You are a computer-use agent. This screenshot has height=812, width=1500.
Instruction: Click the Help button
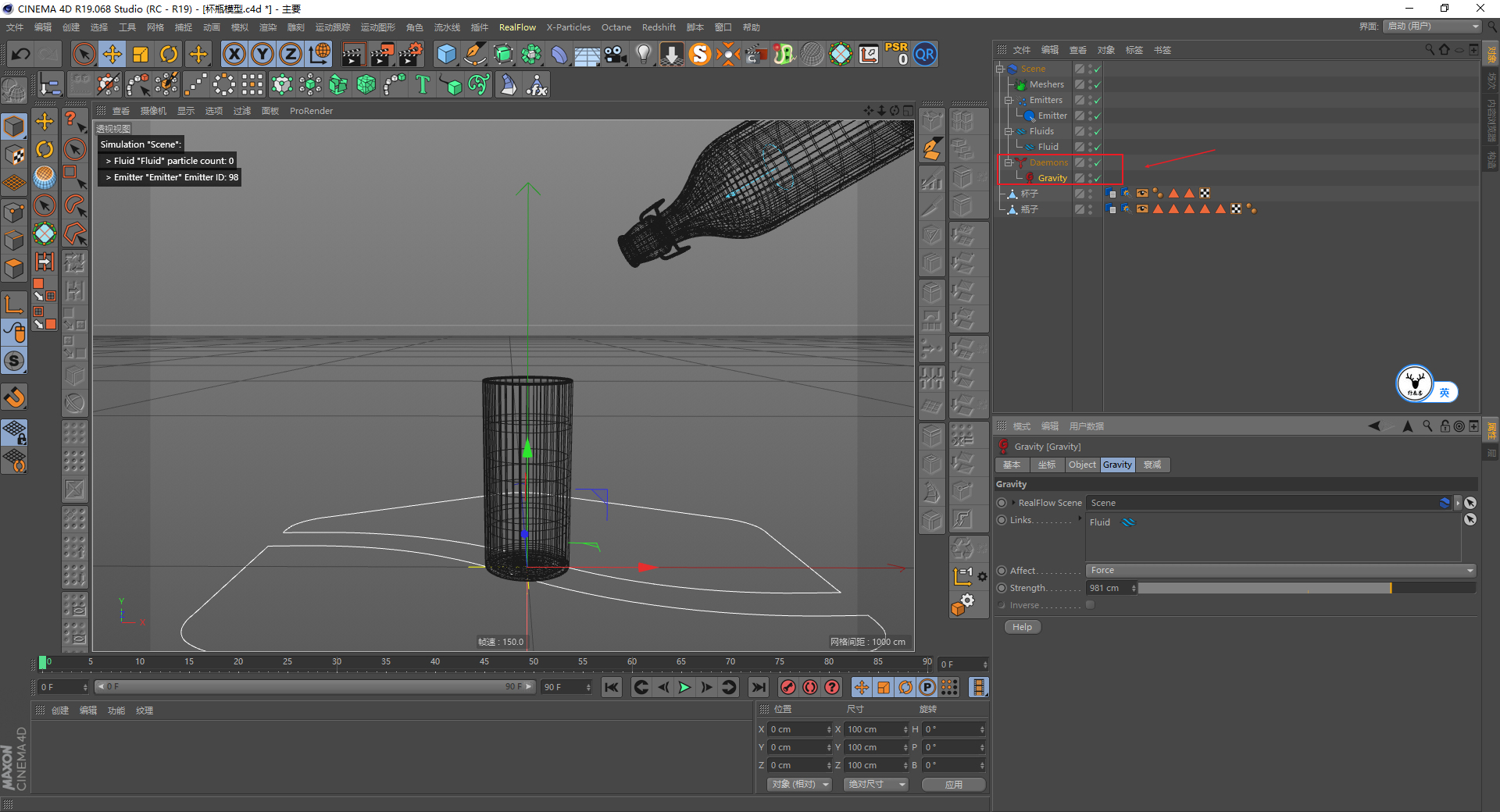(x=1022, y=627)
